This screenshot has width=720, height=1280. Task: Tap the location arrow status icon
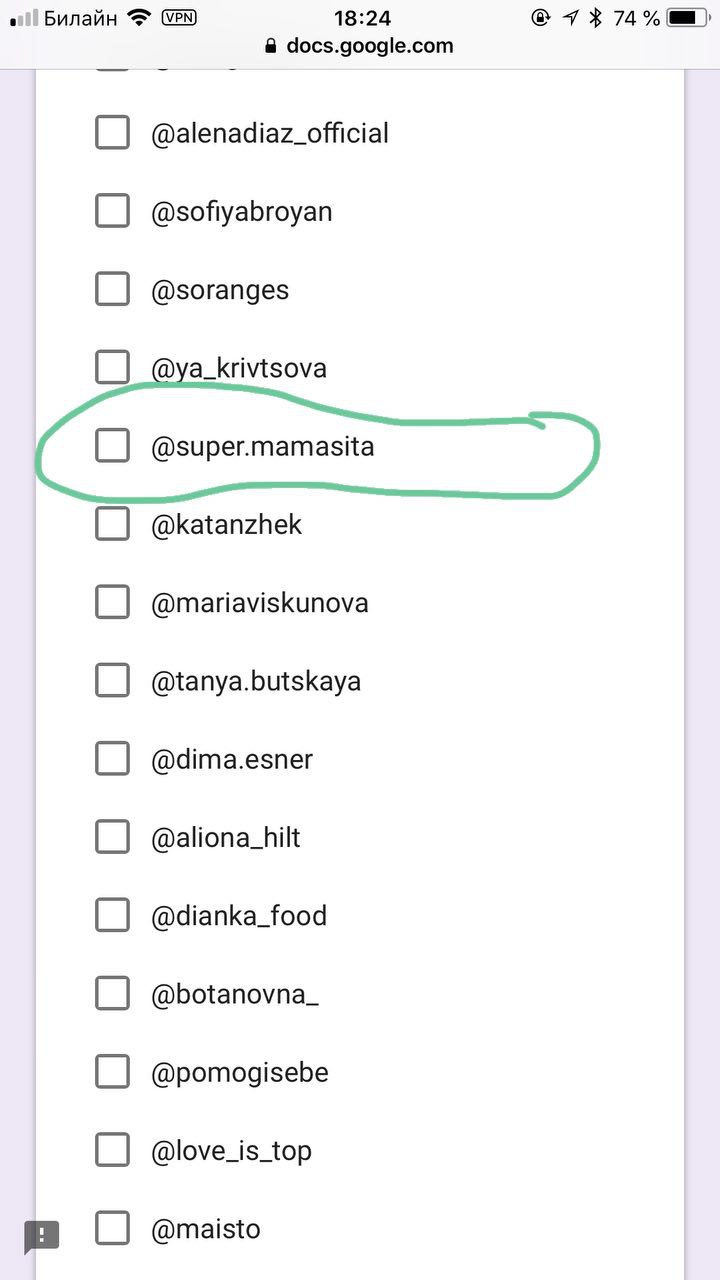point(570,17)
